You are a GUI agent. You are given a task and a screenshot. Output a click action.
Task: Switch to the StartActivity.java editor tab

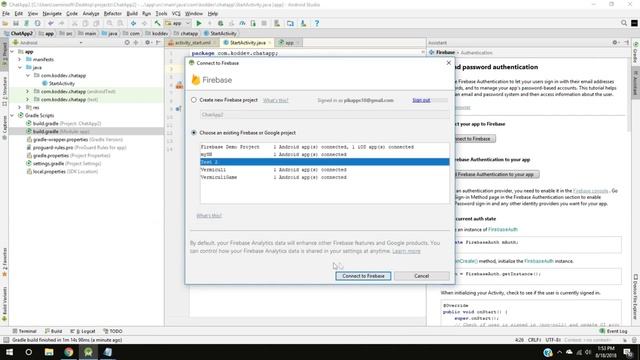click(x=247, y=42)
